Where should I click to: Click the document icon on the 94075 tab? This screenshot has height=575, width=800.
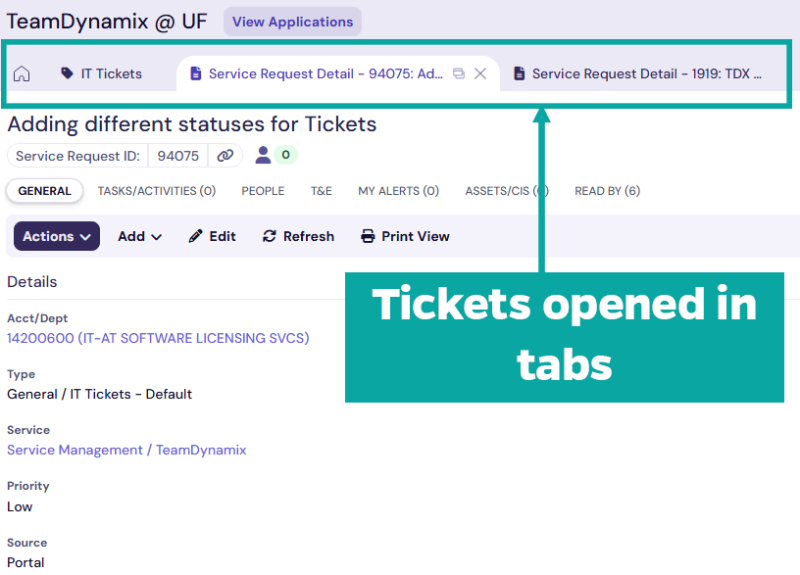[195, 73]
